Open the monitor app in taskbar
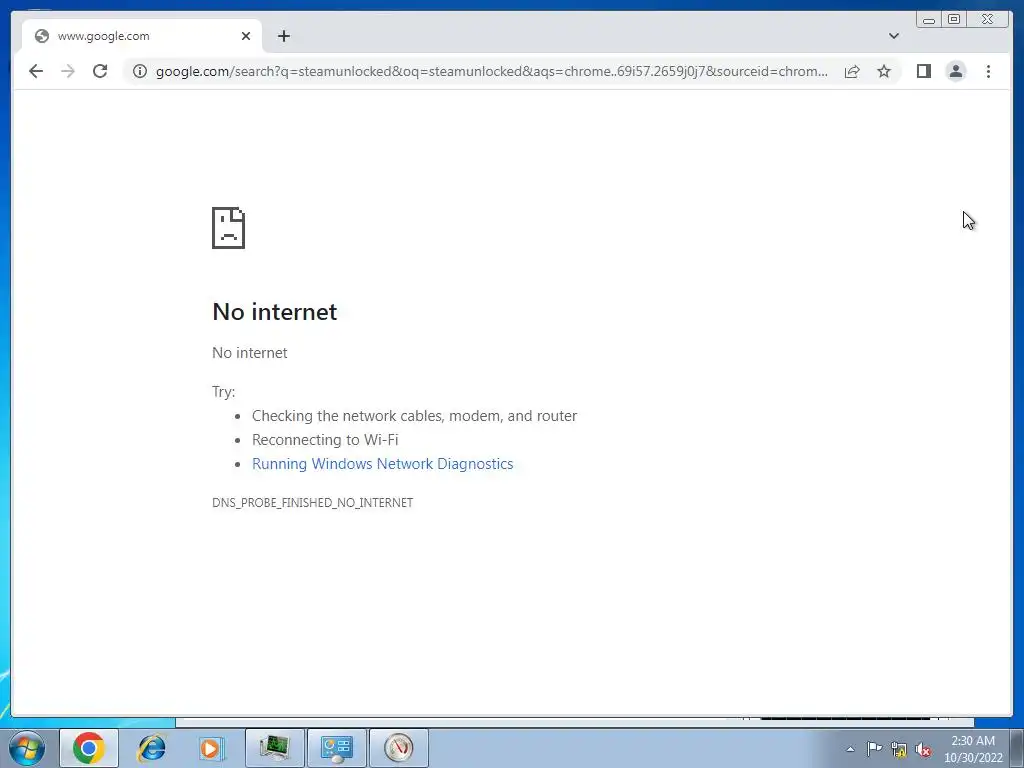Screen dimensions: 1024x768 coord(275,748)
